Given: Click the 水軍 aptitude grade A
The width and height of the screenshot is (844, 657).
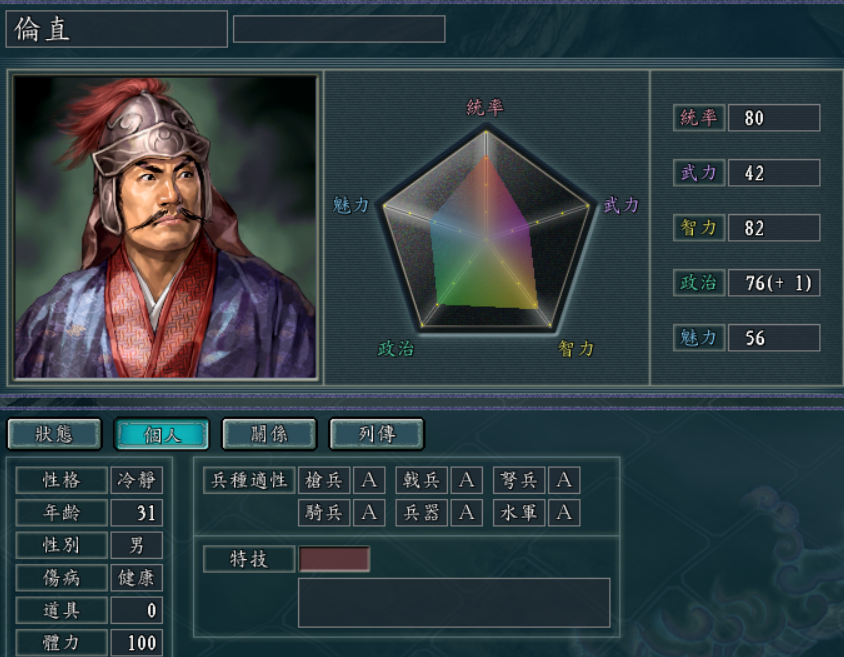Looking at the screenshot, I should [564, 512].
